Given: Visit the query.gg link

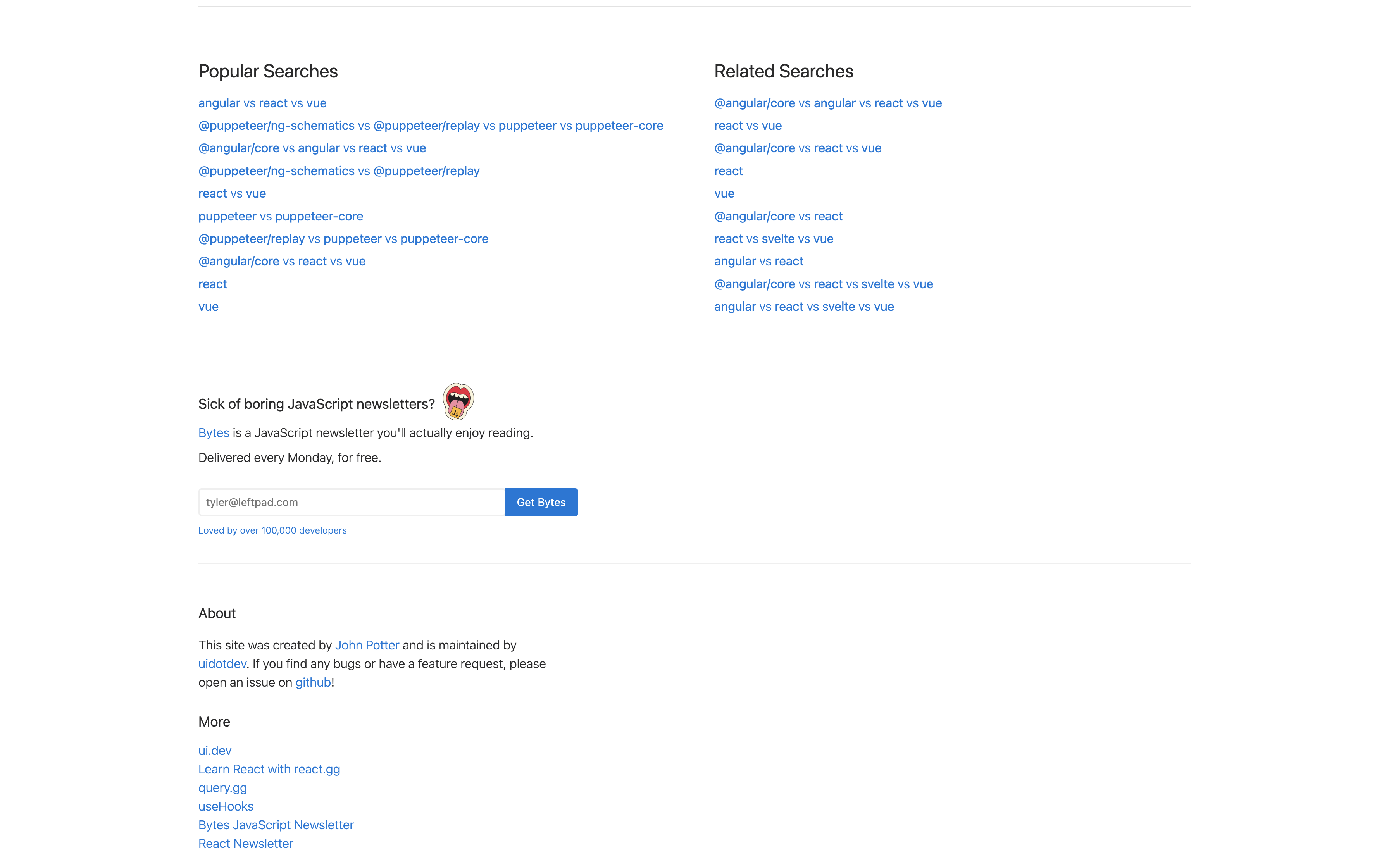Looking at the screenshot, I should (x=223, y=788).
